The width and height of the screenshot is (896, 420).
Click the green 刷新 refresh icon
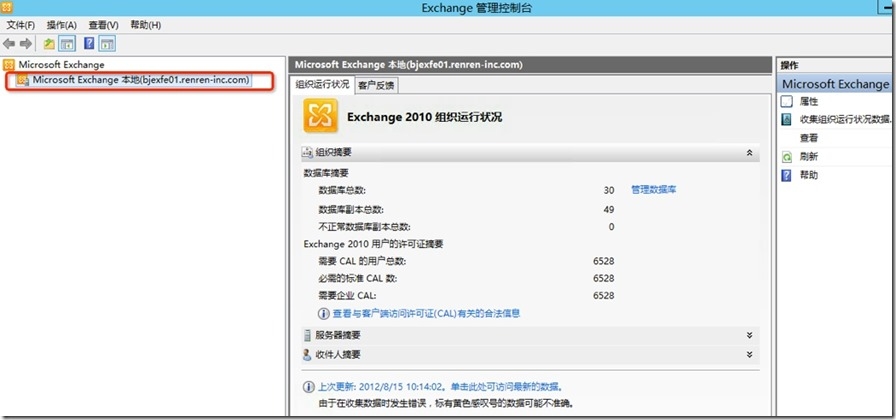click(x=787, y=157)
